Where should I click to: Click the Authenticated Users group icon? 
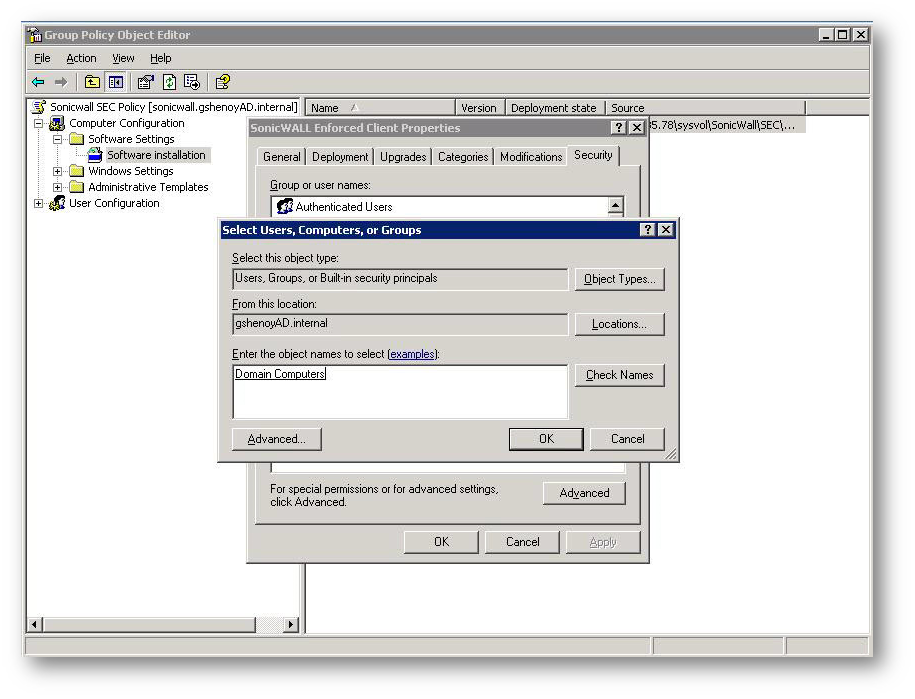click(284, 207)
